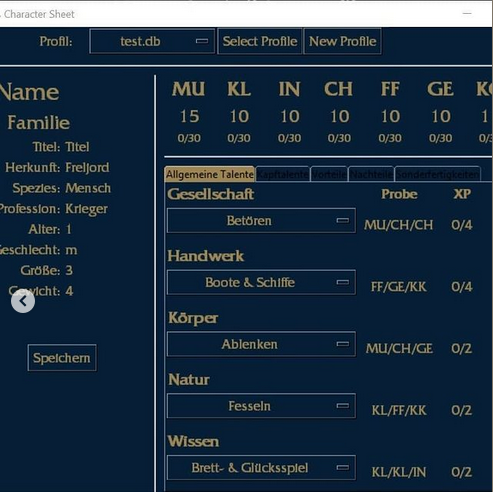Viewport: 493px width, 492px height.
Task: Expand the Boote & Schiffe dropdown
Action: pyautogui.click(x=261, y=282)
